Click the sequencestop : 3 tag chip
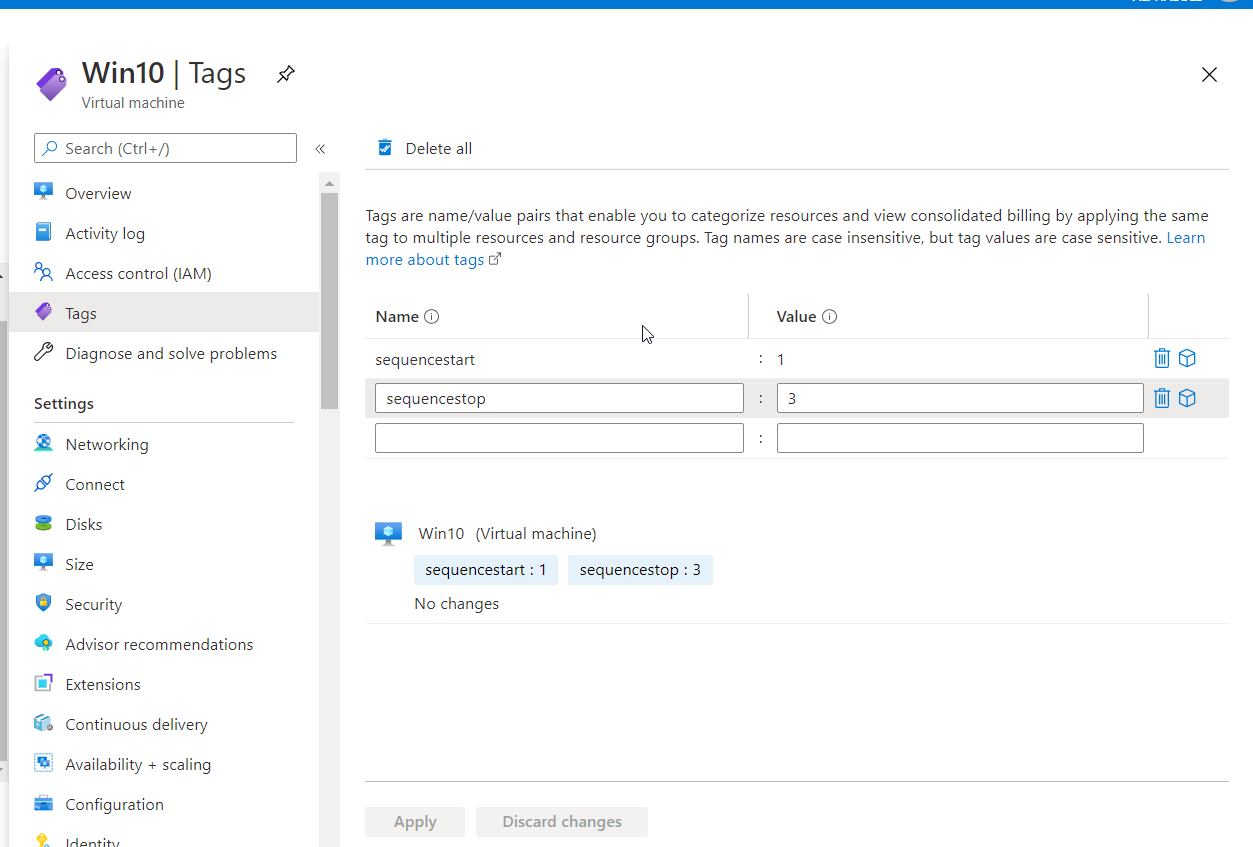 [x=640, y=570]
